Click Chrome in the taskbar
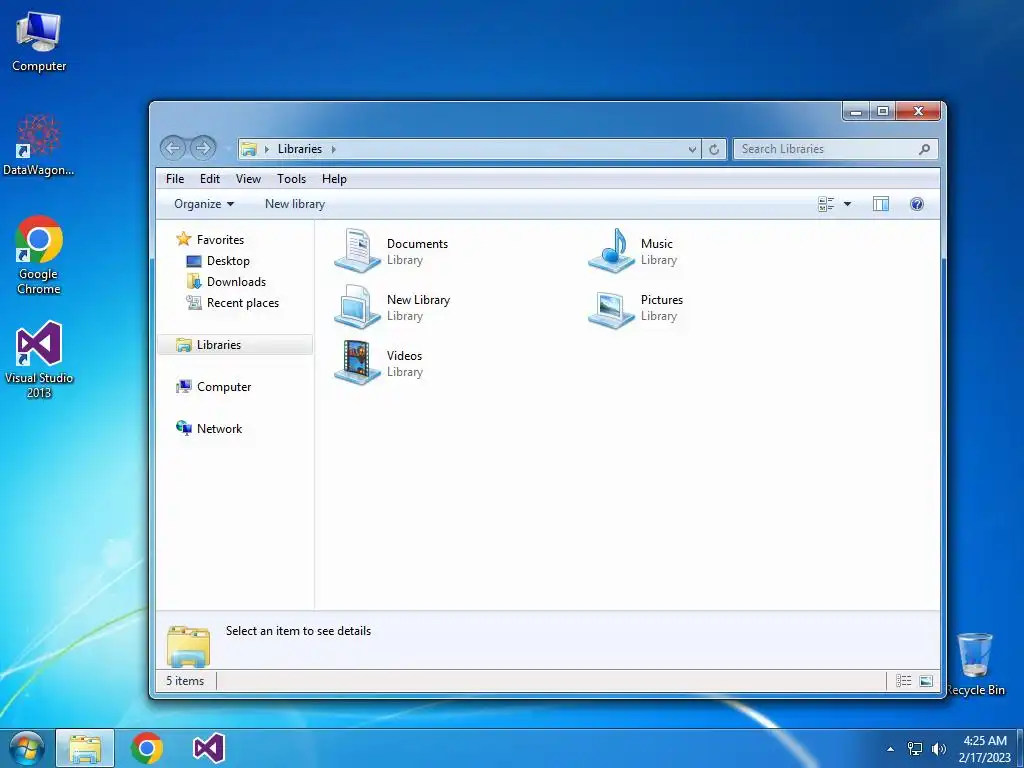 click(146, 748)
